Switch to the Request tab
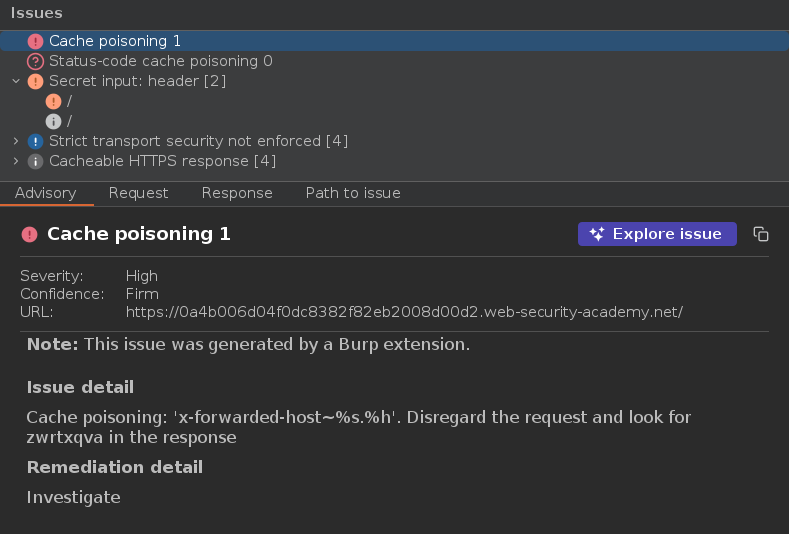Viewport: 789px width, 534px height. (x=138, y=193)
